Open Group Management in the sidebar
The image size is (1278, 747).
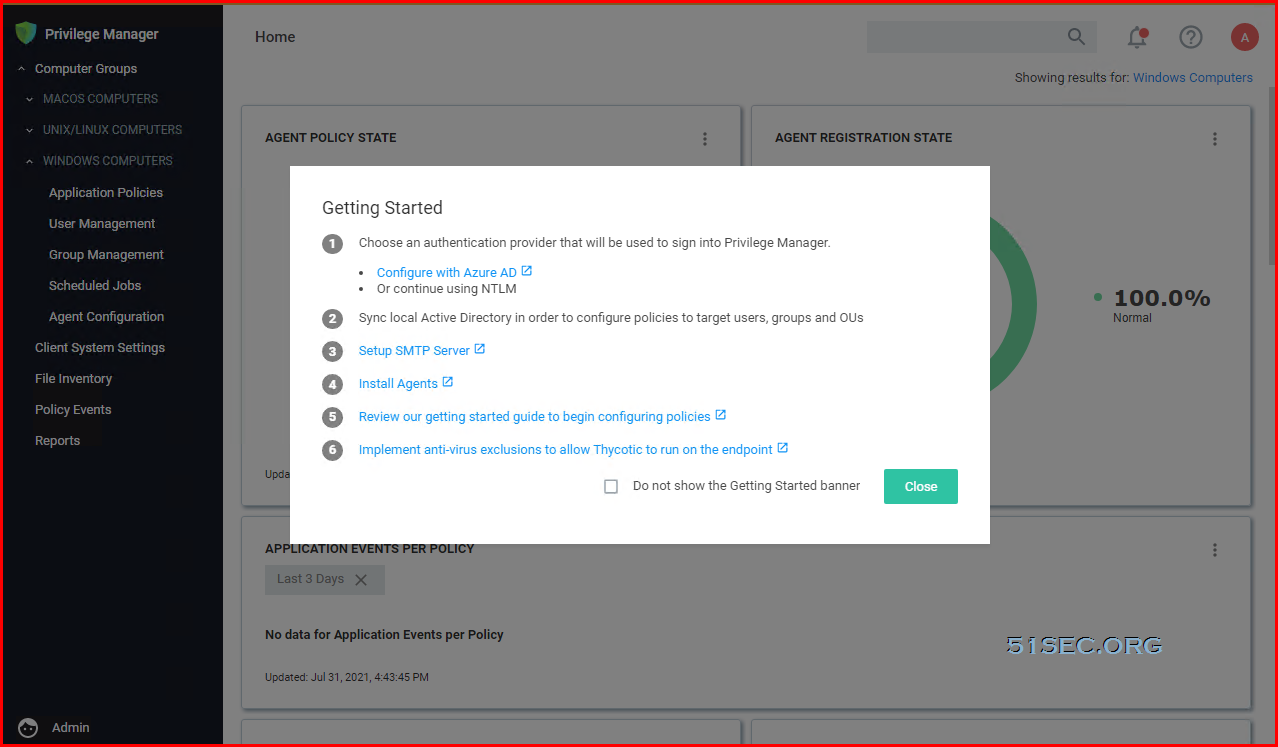pyautogui.click(x=106, y=255)
